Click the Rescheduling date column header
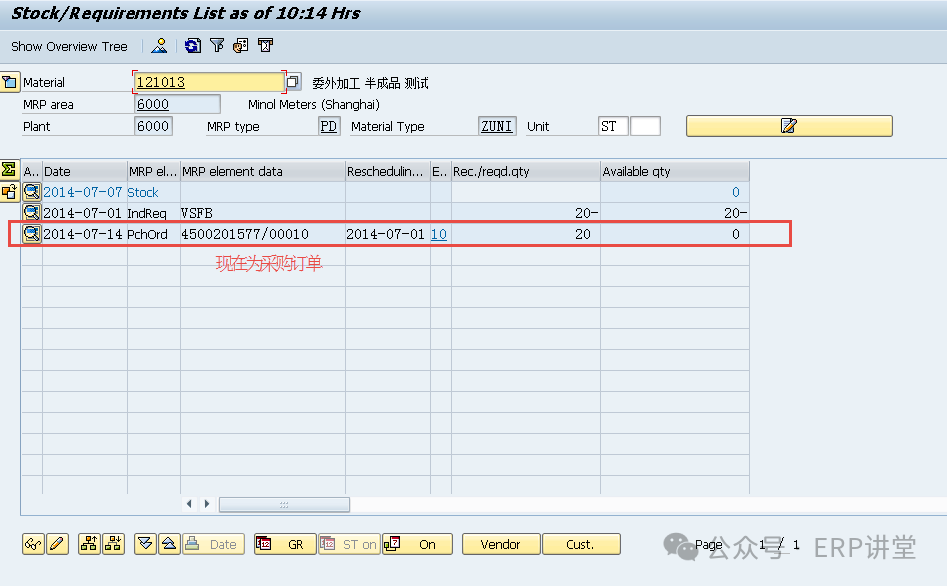Screen dimensions: 947x586 pyautogui.click(x=387, y=172)
